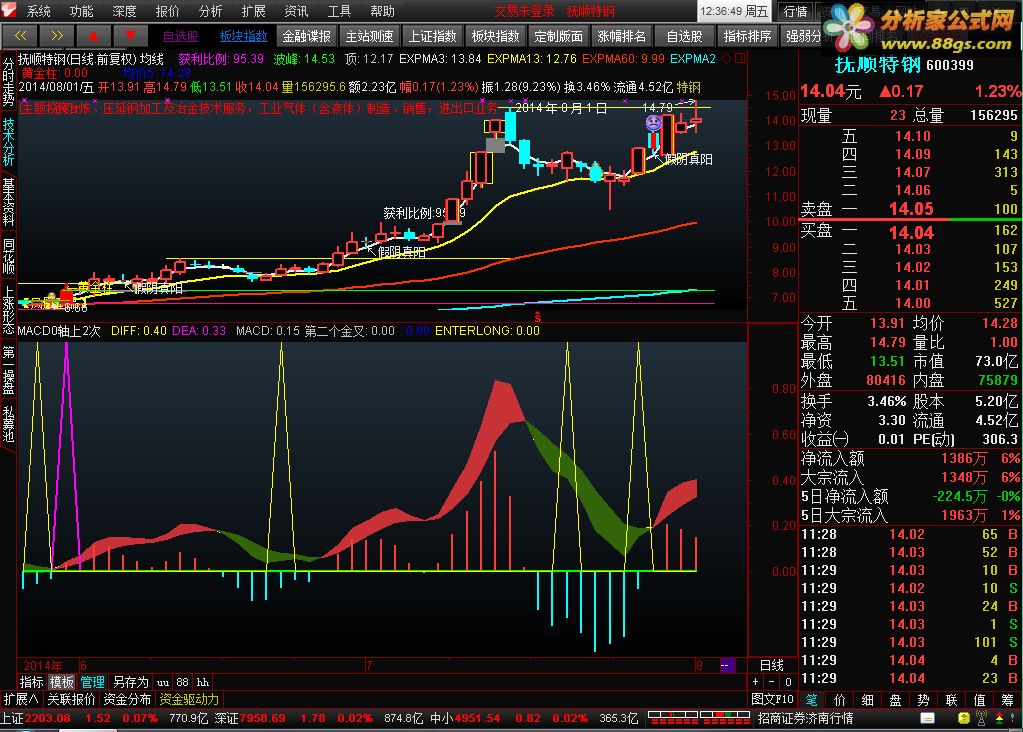The height and width of the screenshot is (732, 1023).
Task: Click the 上证指数 button
Action: 433,36
